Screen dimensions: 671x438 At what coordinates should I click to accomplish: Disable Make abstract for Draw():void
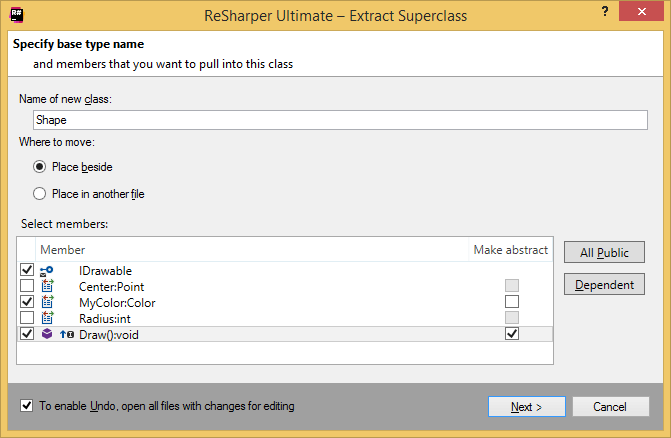point(512,334)
